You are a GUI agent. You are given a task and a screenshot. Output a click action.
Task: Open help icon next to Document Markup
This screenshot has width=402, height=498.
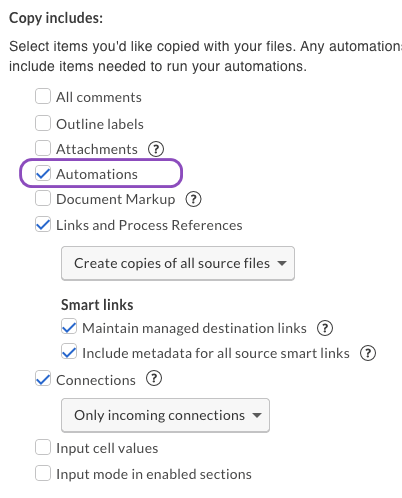[x=193, y=199]
